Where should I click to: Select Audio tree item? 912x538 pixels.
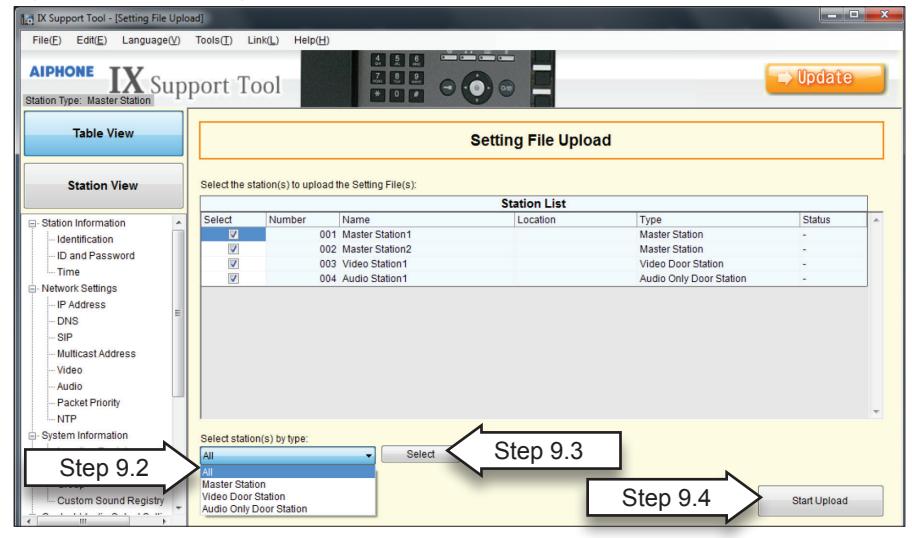point(69,386)
